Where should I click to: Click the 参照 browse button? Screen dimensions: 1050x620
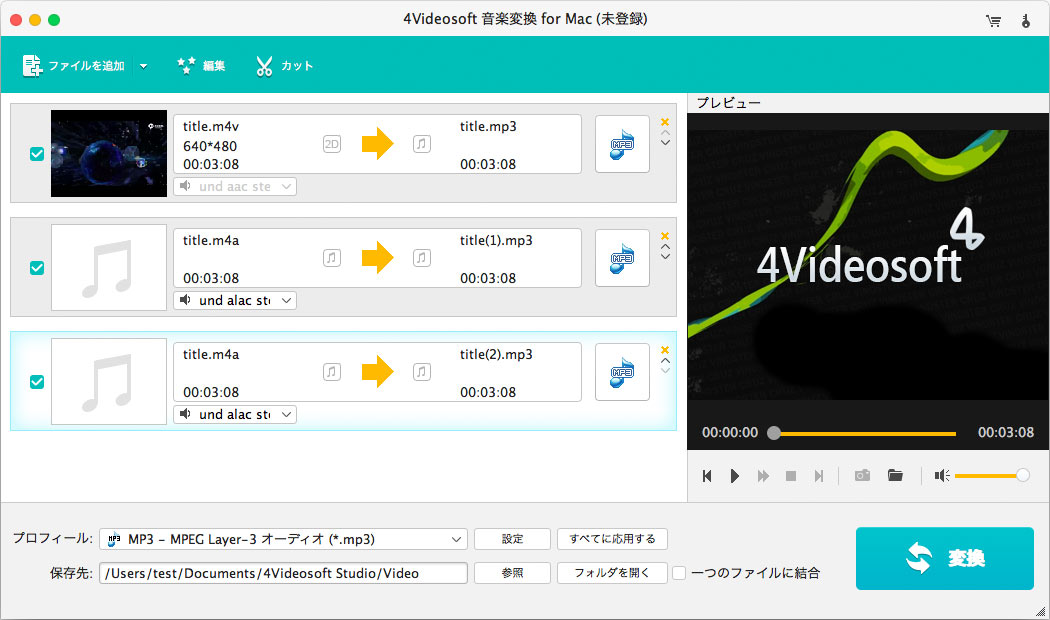click(512, 573)
